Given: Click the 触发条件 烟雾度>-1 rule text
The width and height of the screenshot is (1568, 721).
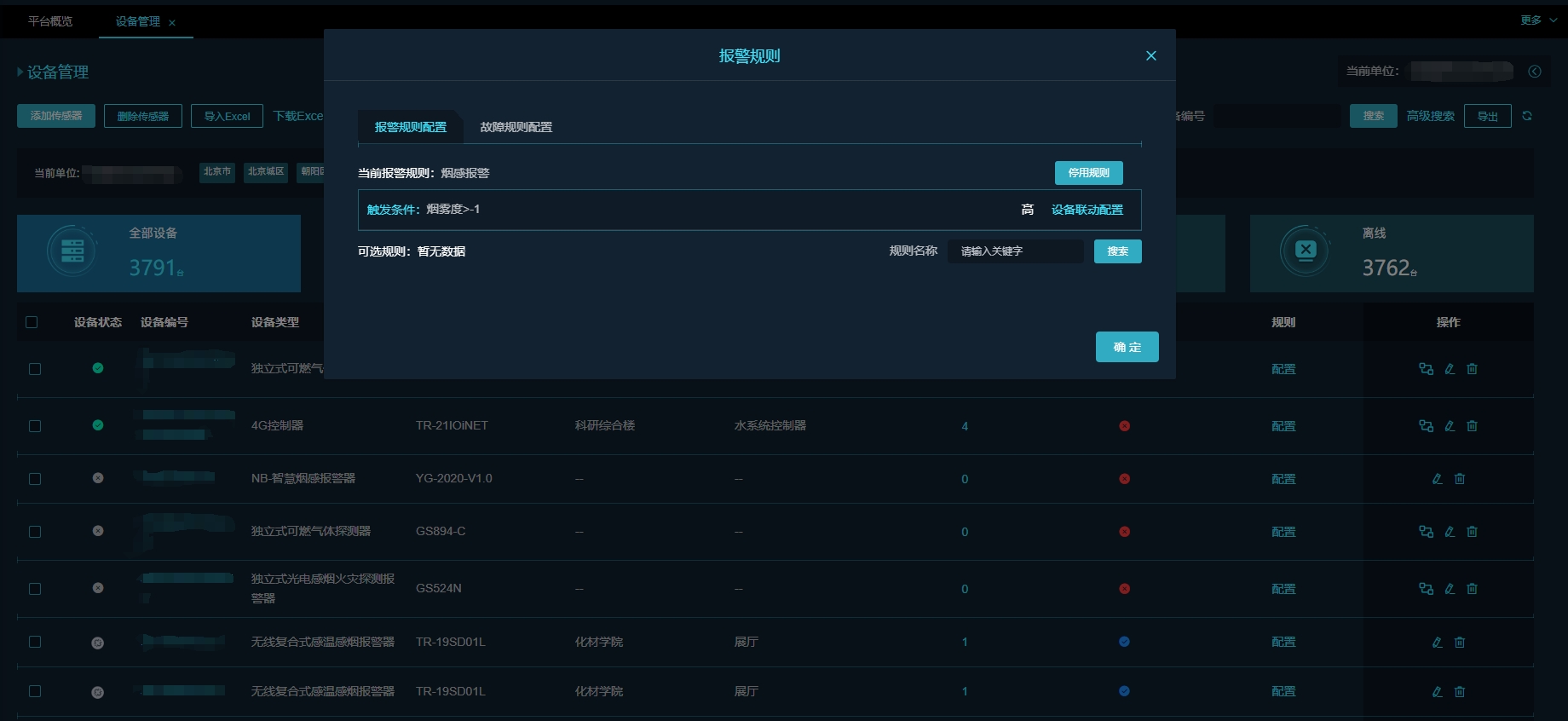Looking at the screenshot, I should pyautogui.click(x=424, y=210).
